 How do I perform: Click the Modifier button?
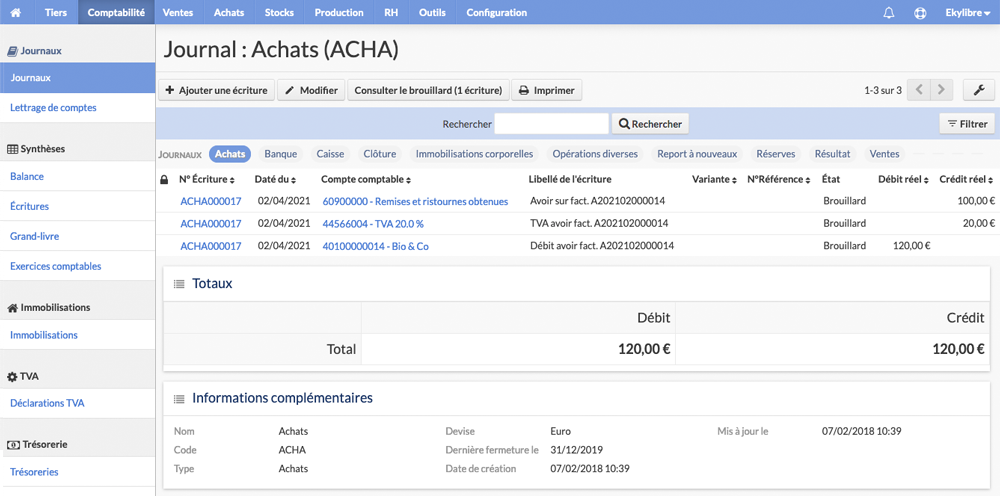(x=311, y=91)
